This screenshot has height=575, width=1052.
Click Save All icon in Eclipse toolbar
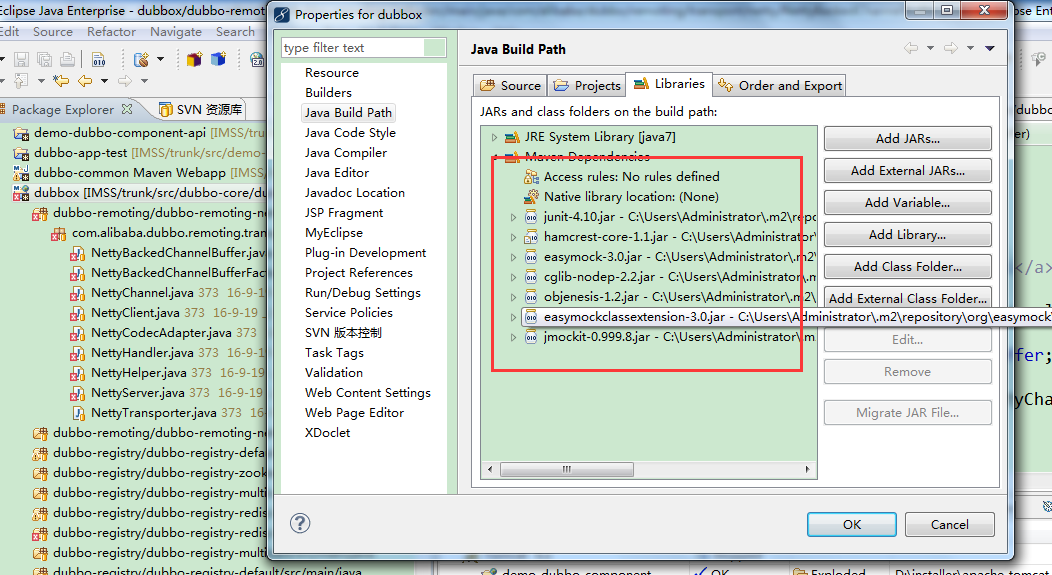pos(44,60)
